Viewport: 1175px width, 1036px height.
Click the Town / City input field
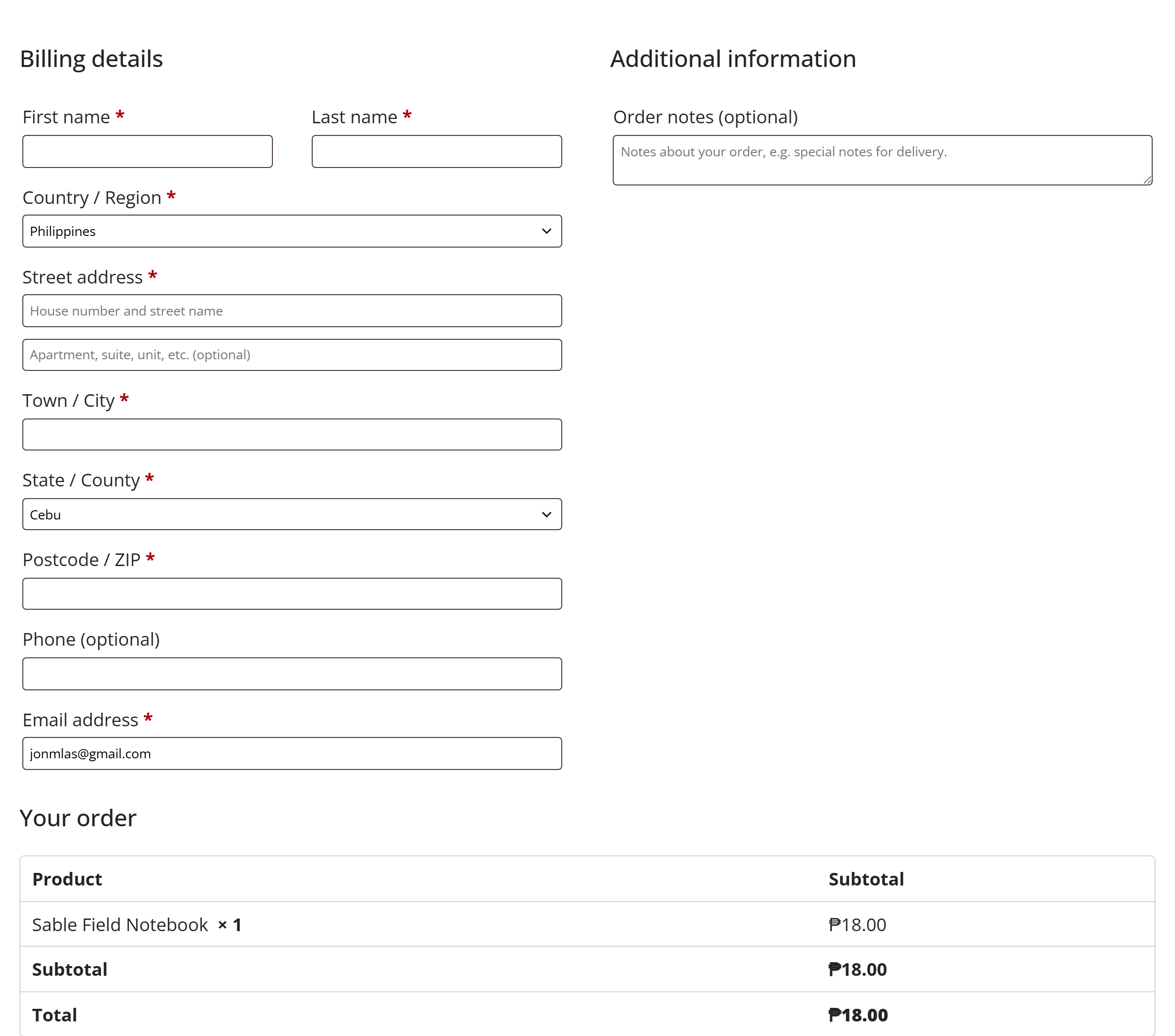click(x=292, y=434)
